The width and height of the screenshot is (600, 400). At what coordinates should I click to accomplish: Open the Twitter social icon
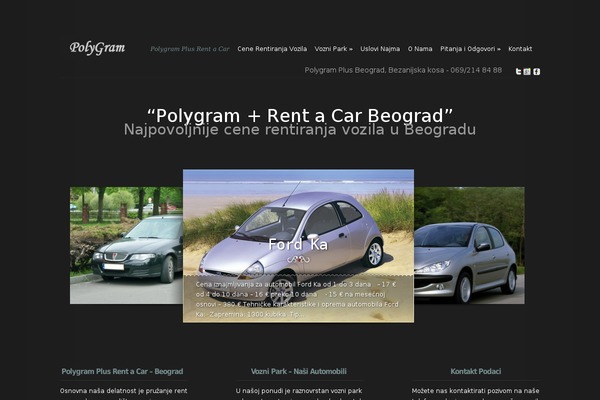[518, 72]
